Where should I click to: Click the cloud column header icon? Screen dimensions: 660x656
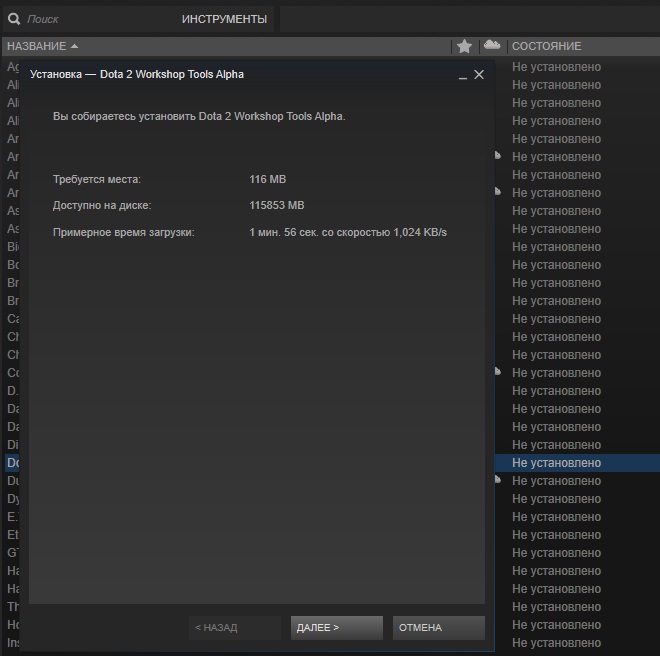coord(491,46)
